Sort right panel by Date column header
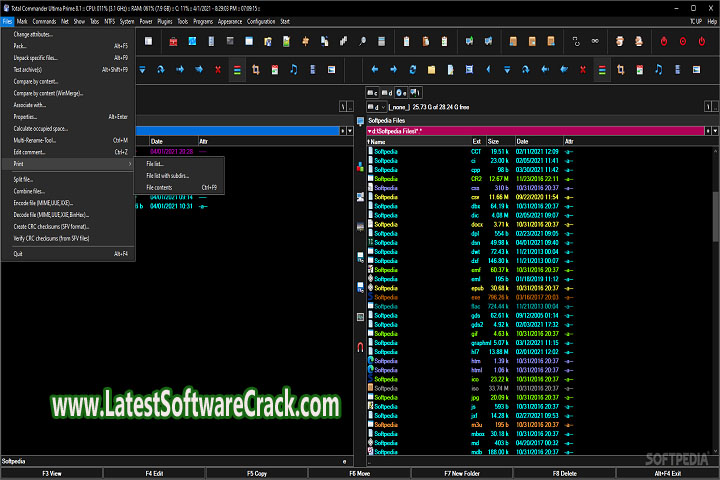720x480 pixels. coord(539,141)
